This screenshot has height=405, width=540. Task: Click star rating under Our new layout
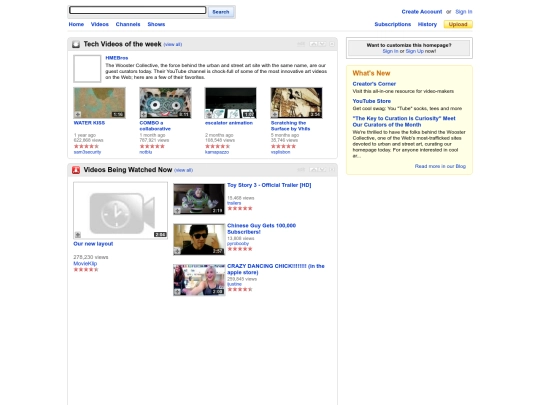pyautogui.click(x=86, y=270)
